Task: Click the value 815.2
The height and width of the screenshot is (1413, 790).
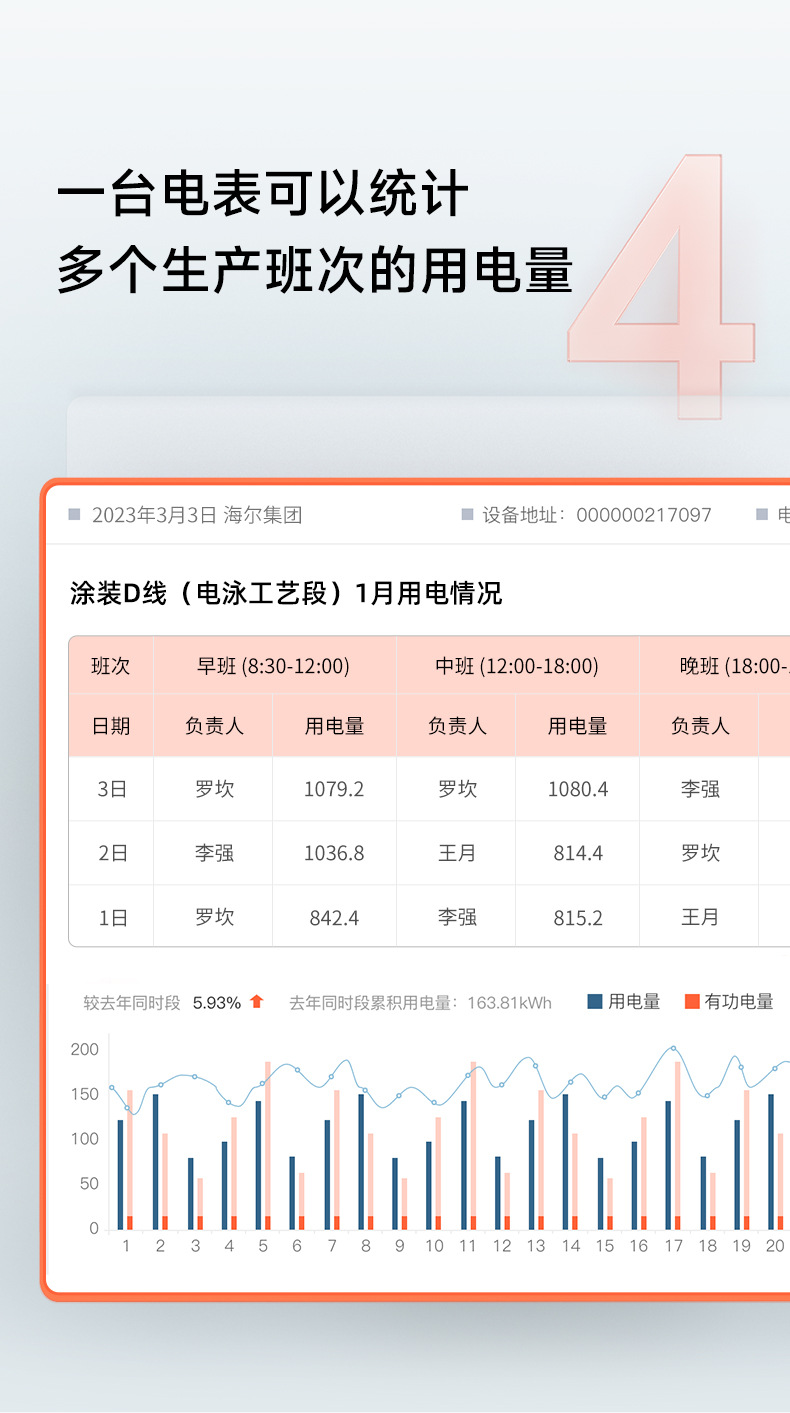Action: pos(578,917)
